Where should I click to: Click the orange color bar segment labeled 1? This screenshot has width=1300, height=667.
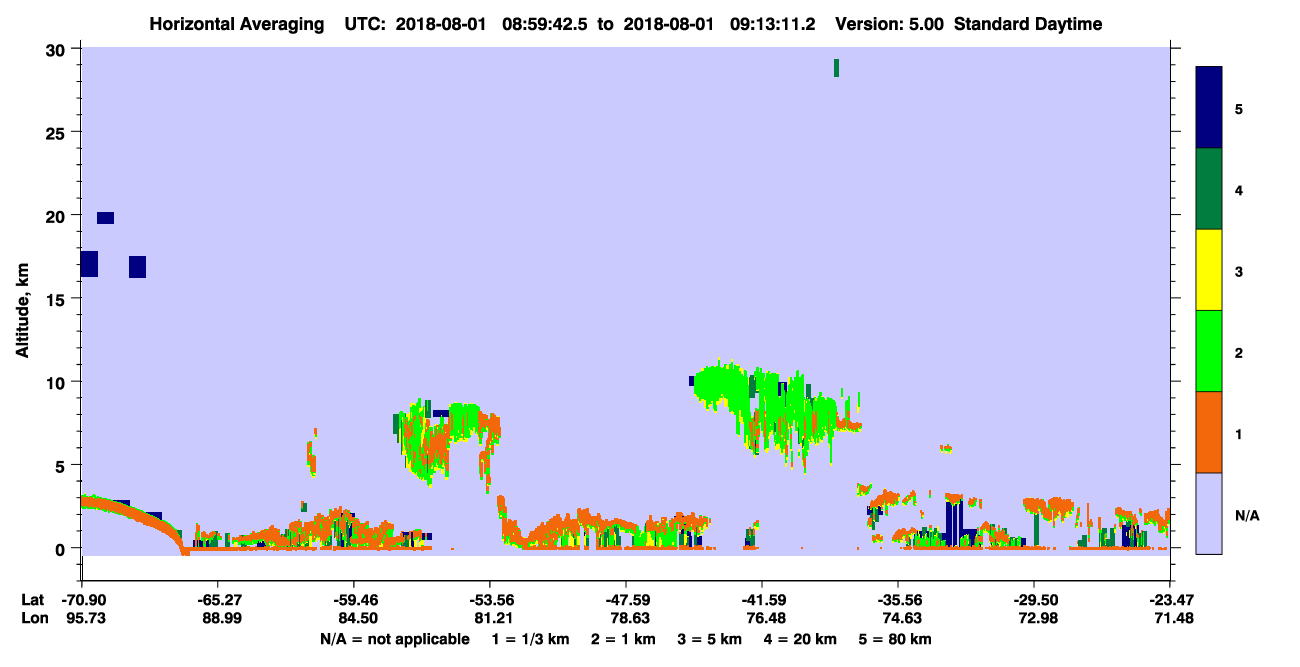click(x=1209, y=432)
